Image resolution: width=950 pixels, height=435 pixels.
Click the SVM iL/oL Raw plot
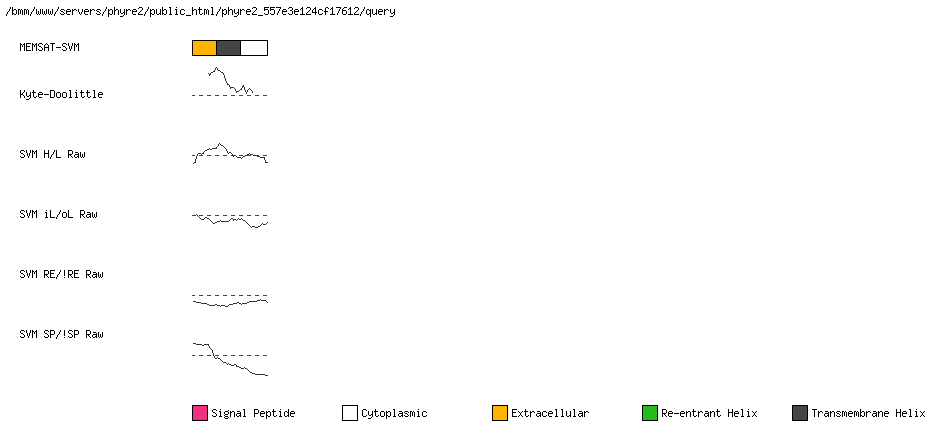point(230,221)
